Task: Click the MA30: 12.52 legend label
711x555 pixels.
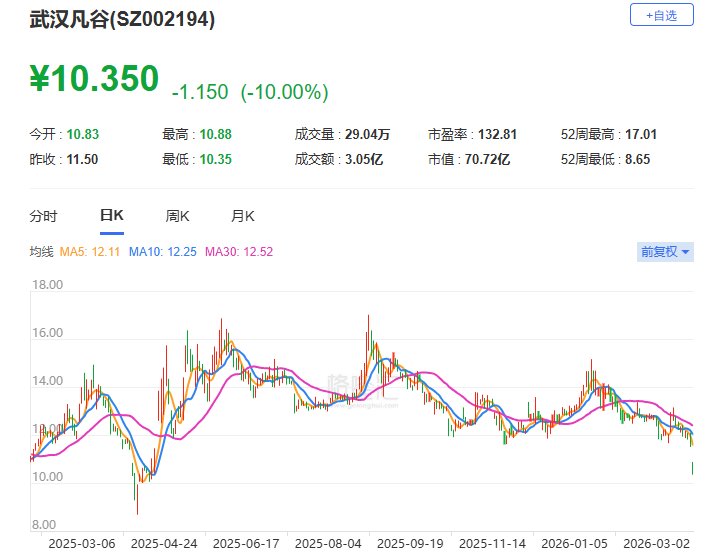Action: (x=239, y=252)
